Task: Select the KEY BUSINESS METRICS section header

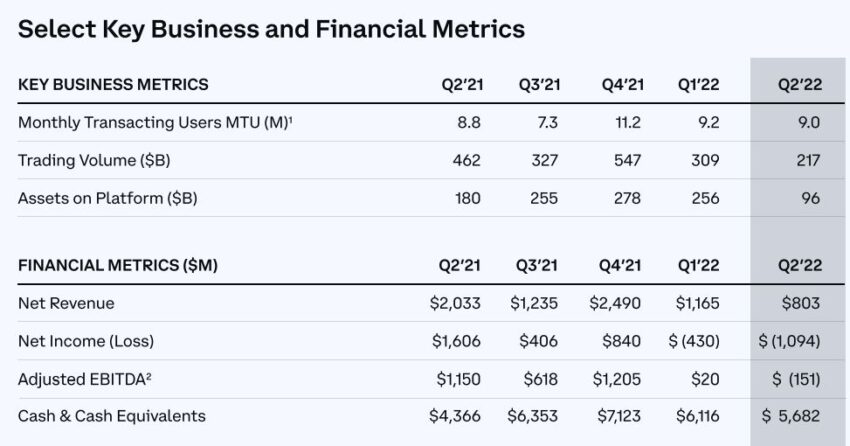Action: point(113,85)
